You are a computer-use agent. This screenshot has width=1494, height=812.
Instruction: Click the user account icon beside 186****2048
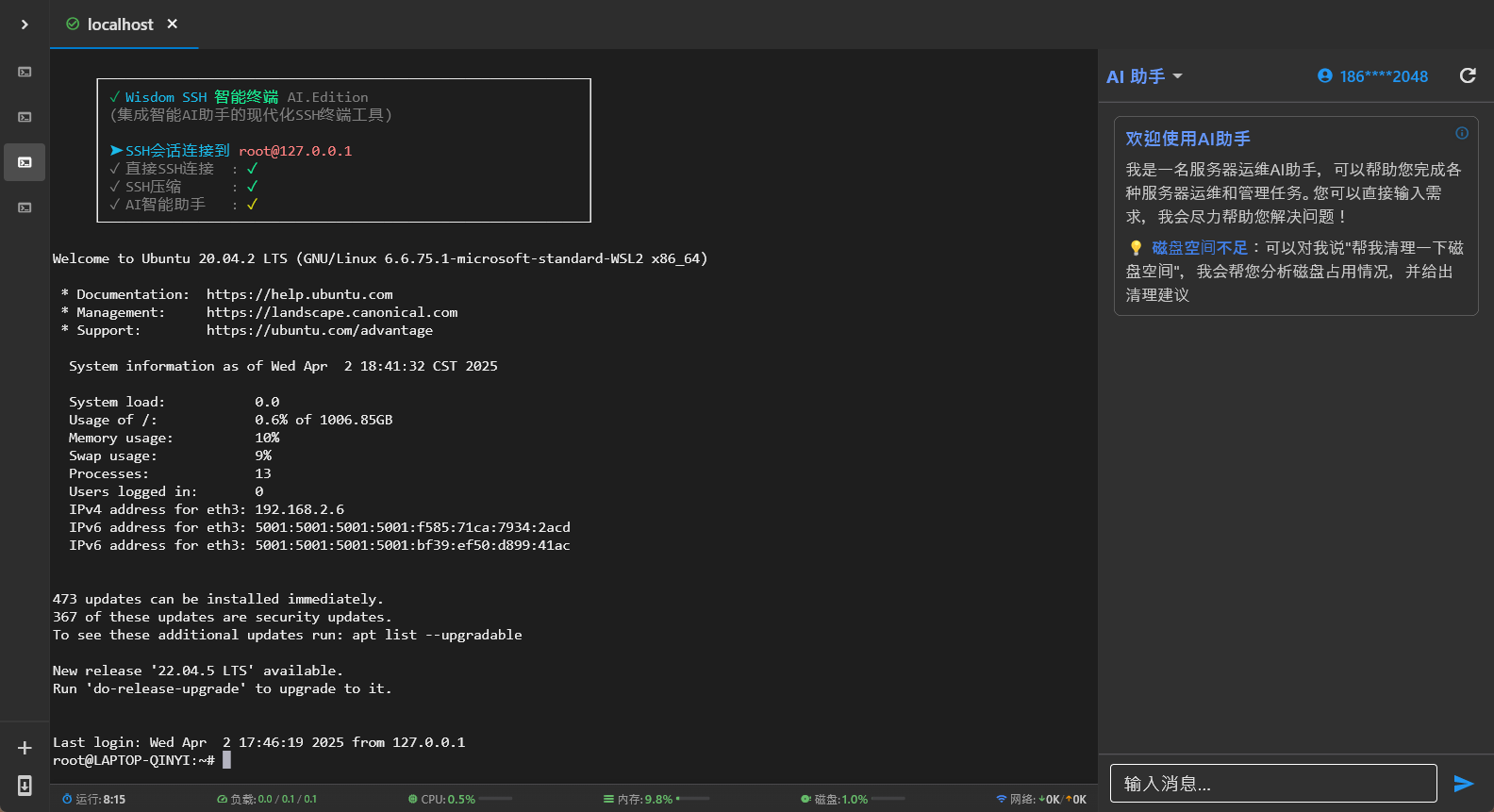1325,75
